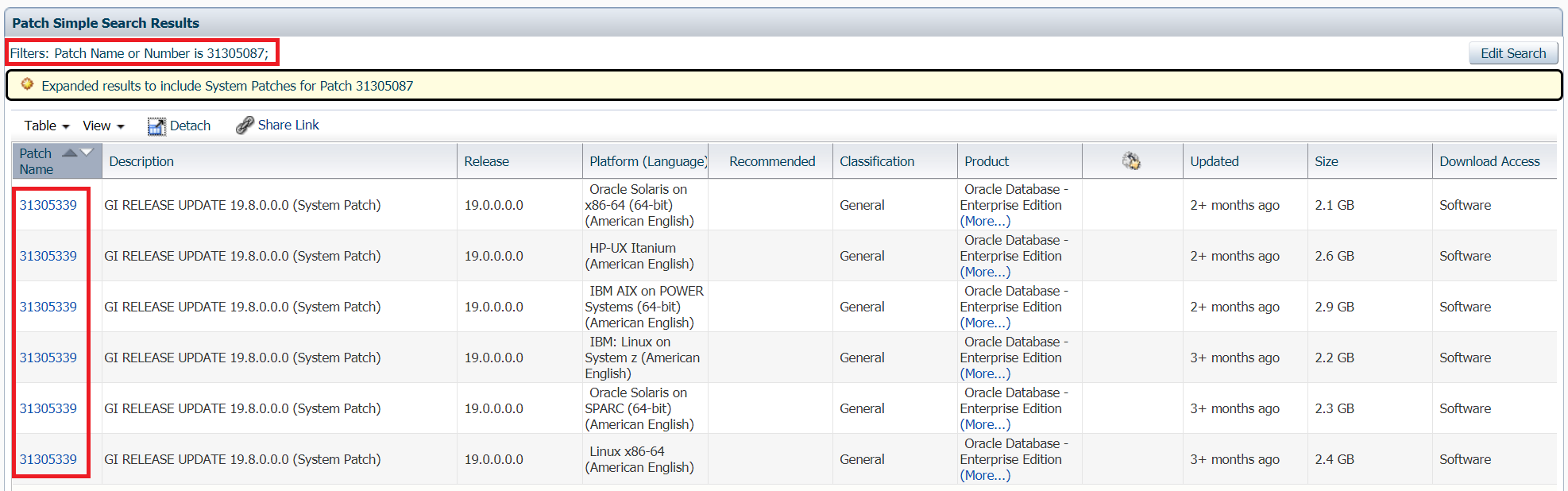The width and height of the screenshot is (1568, 491).
Task: Open patch 31305339 for IBM Linux on System z
Action: [x=48, y=358]
